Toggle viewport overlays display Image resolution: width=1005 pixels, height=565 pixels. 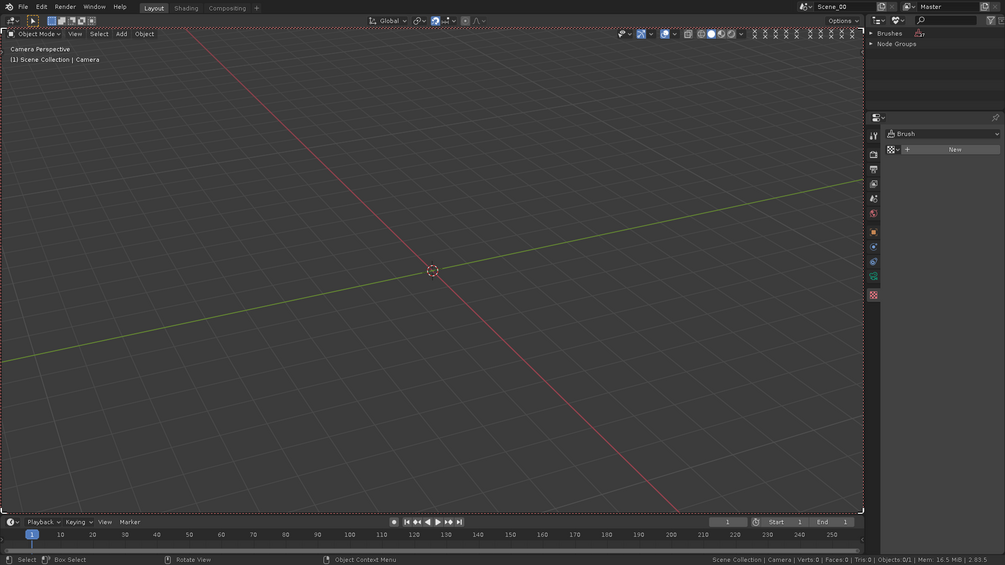665,34
